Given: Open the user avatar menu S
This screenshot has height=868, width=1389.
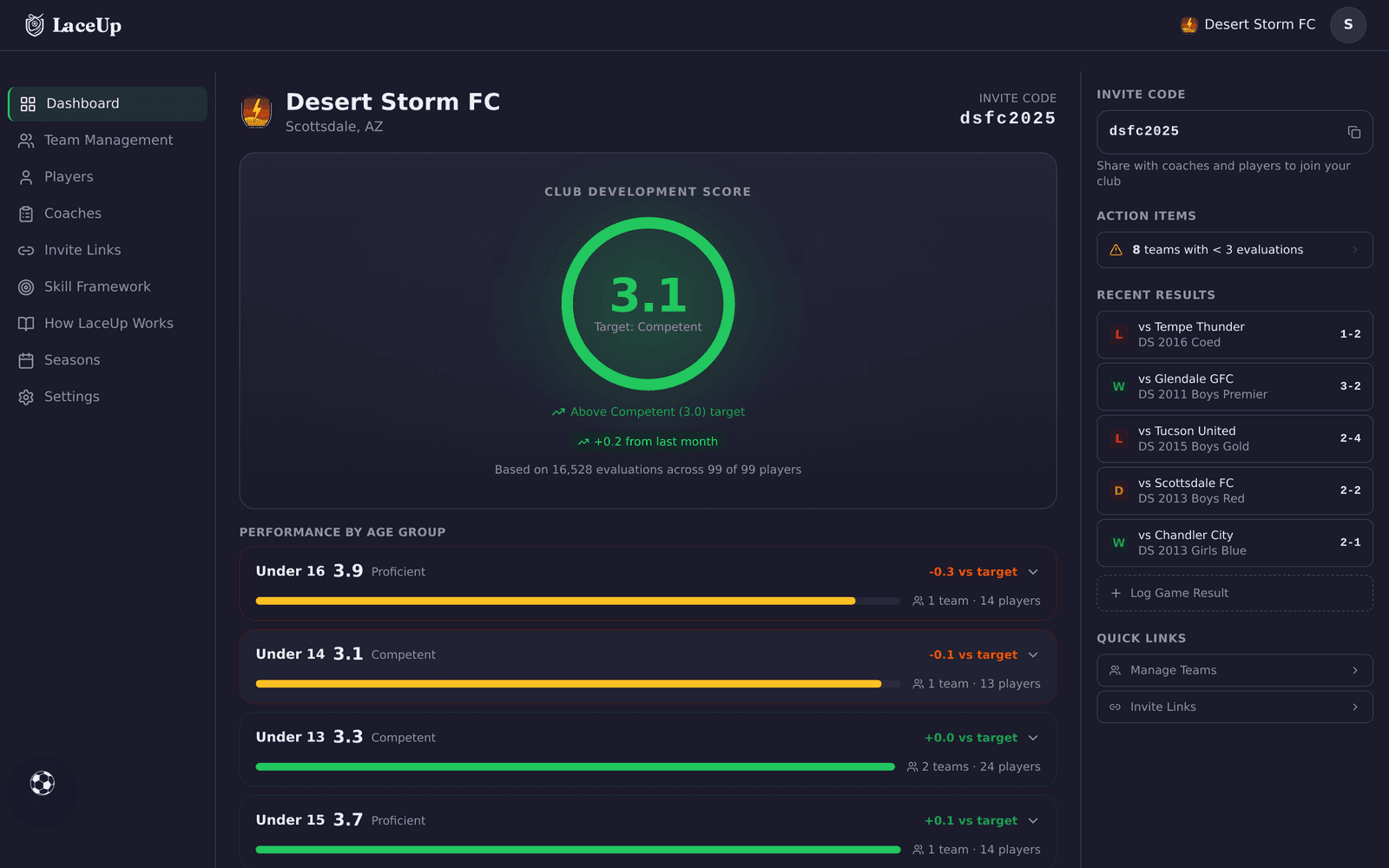Looking at the screenshot, I should (x=1348, y=24).
